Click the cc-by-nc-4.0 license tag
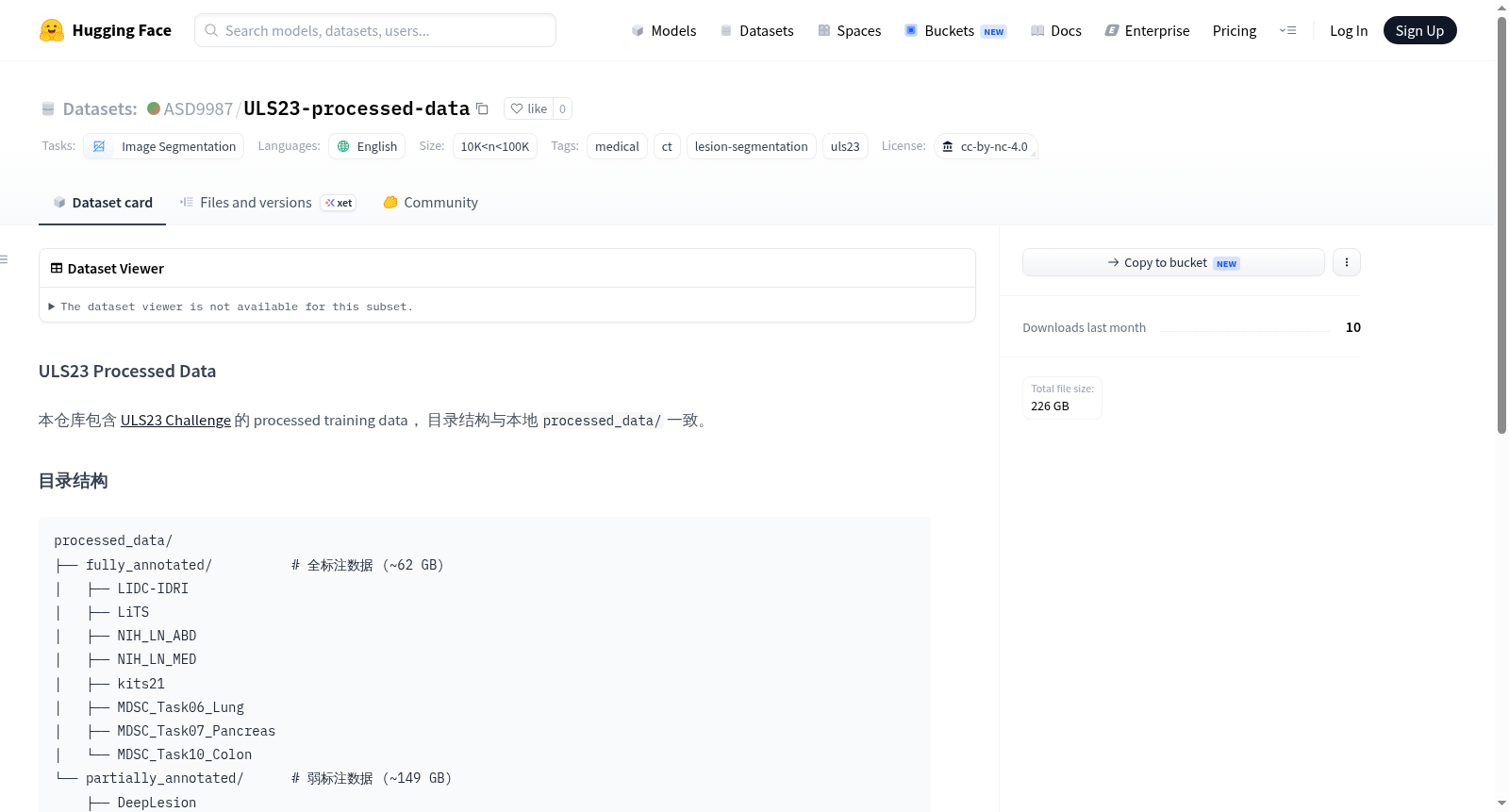Screen dimensions: 1509x812 [x=986, y=146]
